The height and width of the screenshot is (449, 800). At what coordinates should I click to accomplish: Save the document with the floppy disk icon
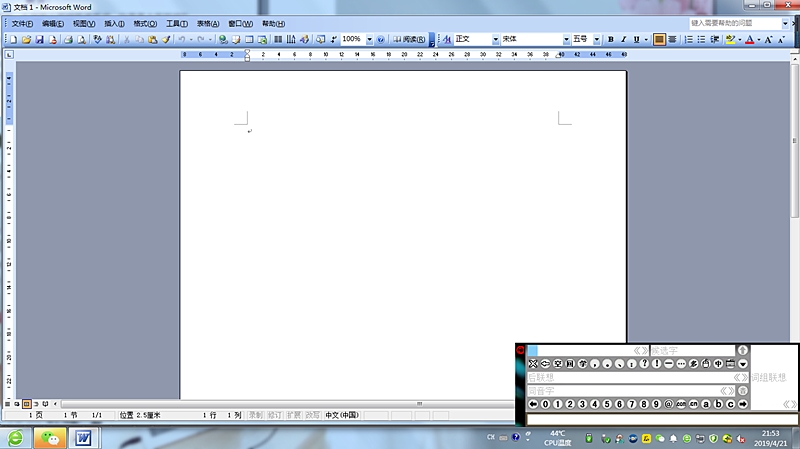[39, 40]
